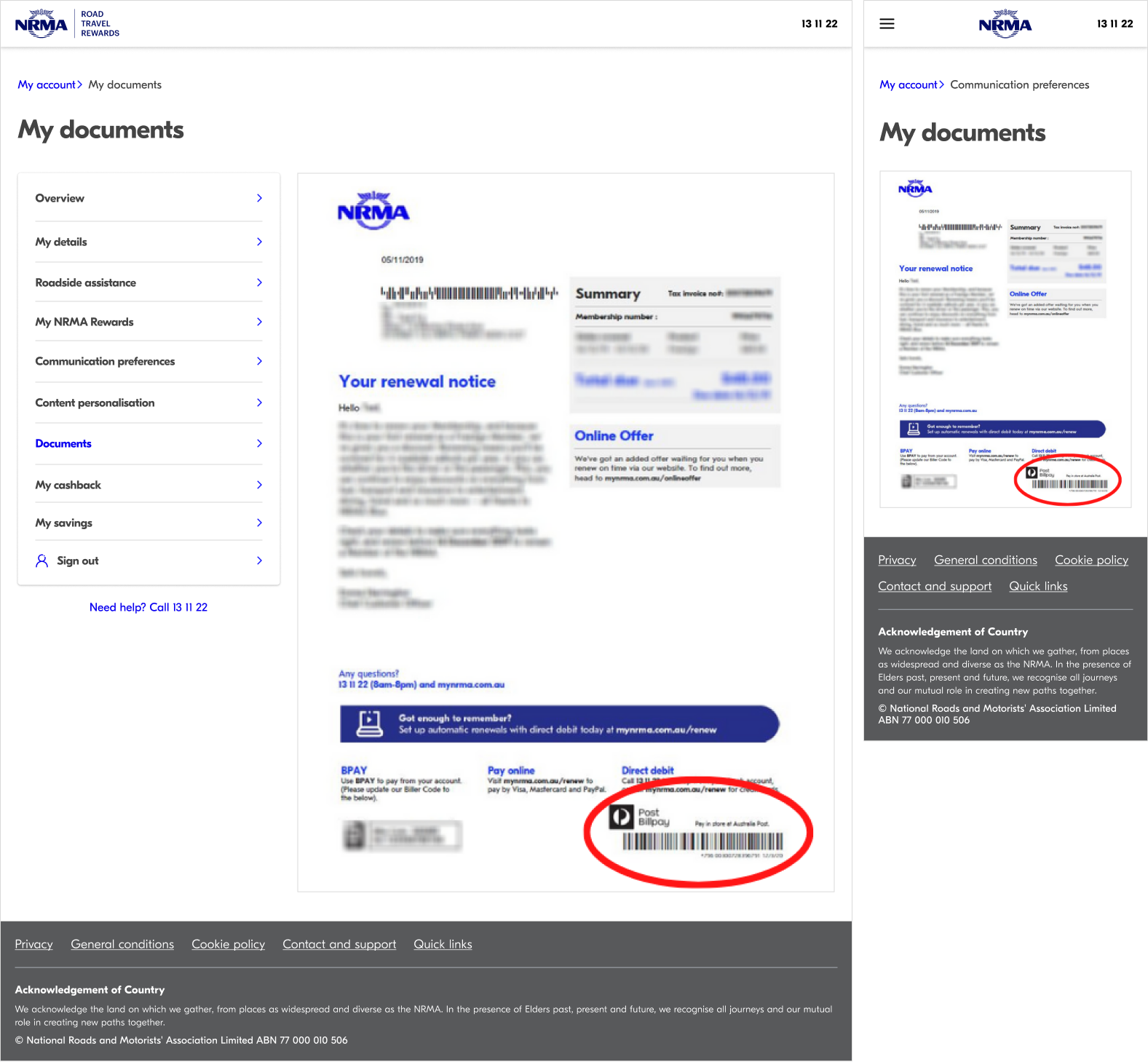The height and width of the screenshot is (1062, 1148).
Task: Click the laptop icon in the blue renewal banner
Action: tap(370, 724)
